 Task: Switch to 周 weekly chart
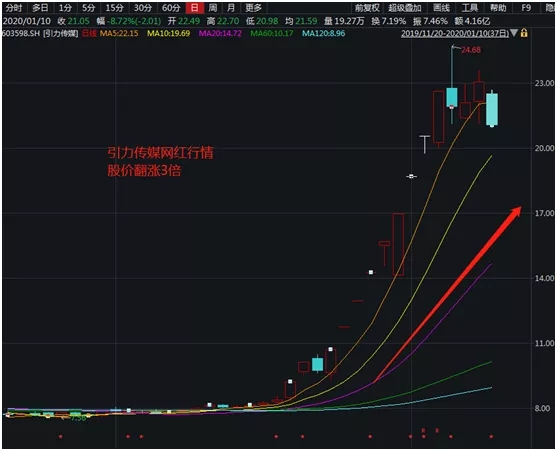coord(213,8)
